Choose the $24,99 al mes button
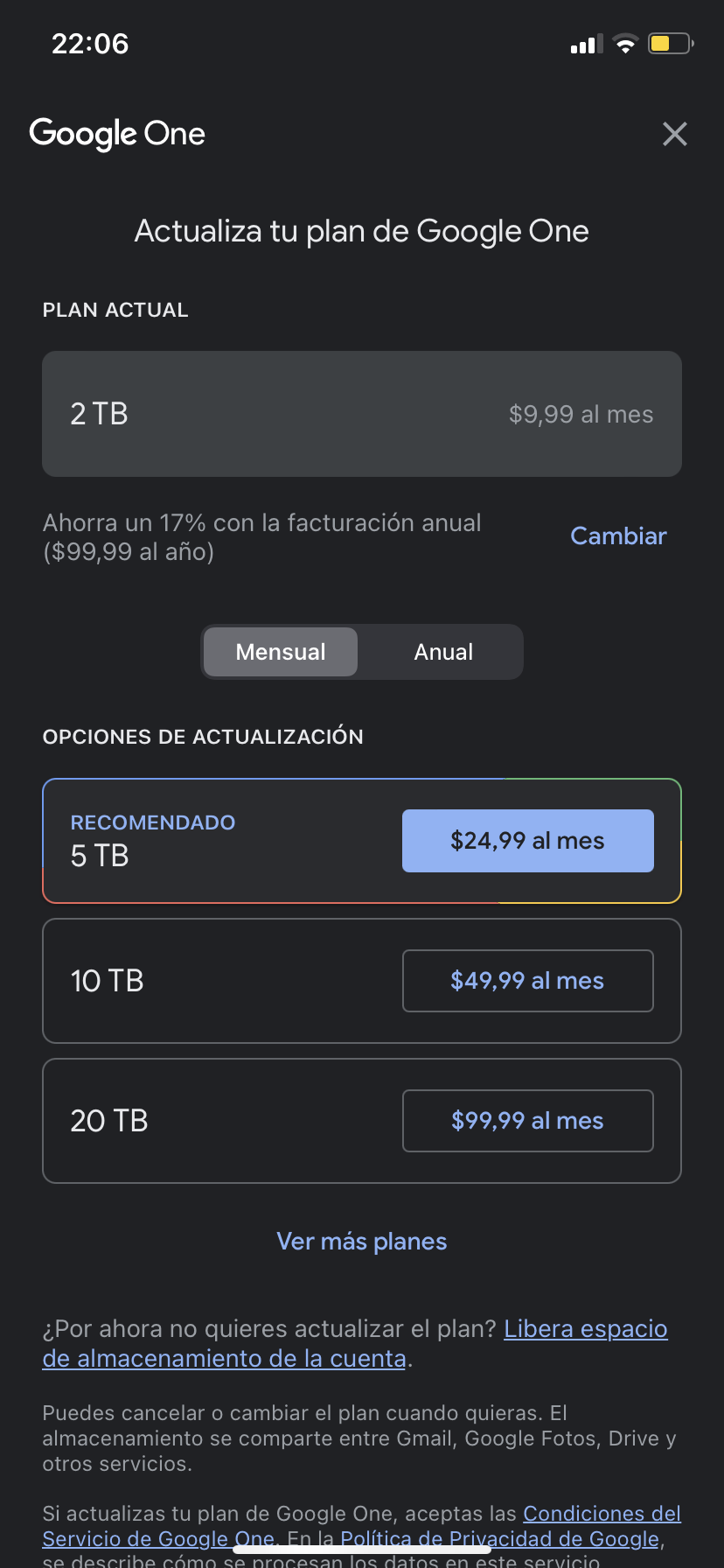 (527, 841)
